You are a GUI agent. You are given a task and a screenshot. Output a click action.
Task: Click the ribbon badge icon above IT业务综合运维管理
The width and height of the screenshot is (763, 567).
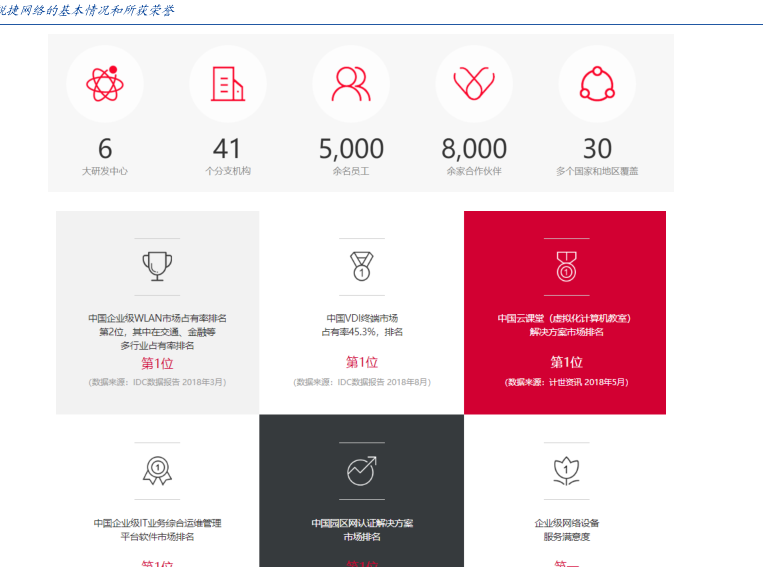tap(157, 470)
